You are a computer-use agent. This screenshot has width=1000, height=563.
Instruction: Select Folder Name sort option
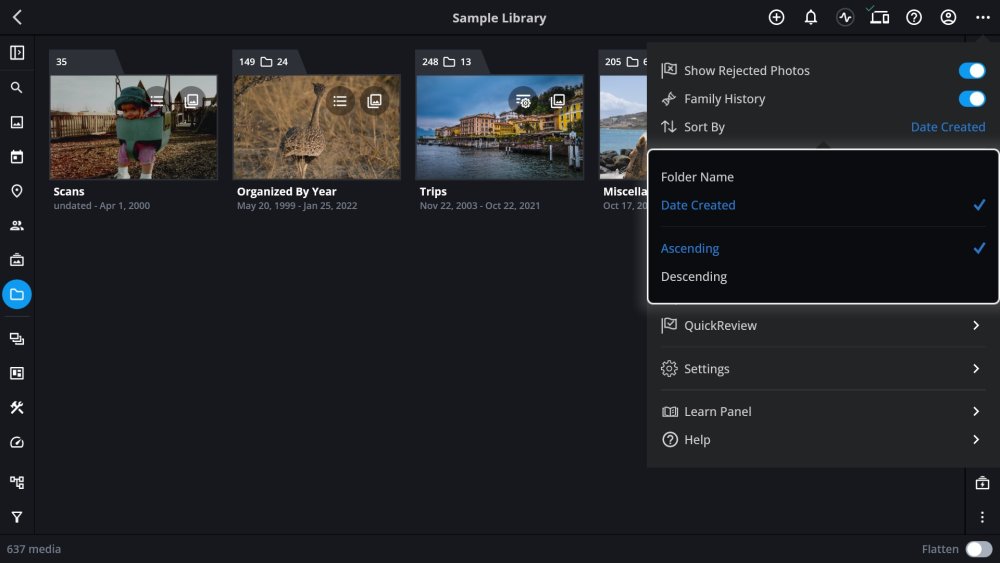coord(697,177)
